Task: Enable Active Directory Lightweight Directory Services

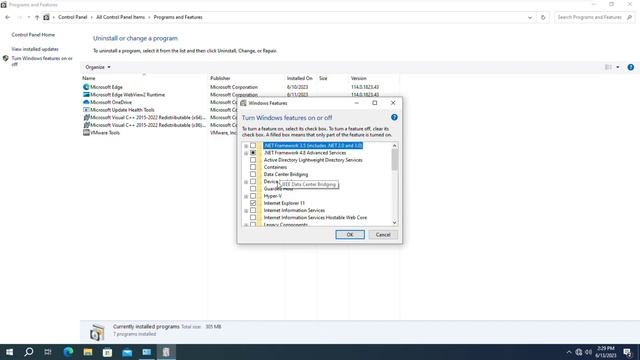Action: tap(253, 160)
